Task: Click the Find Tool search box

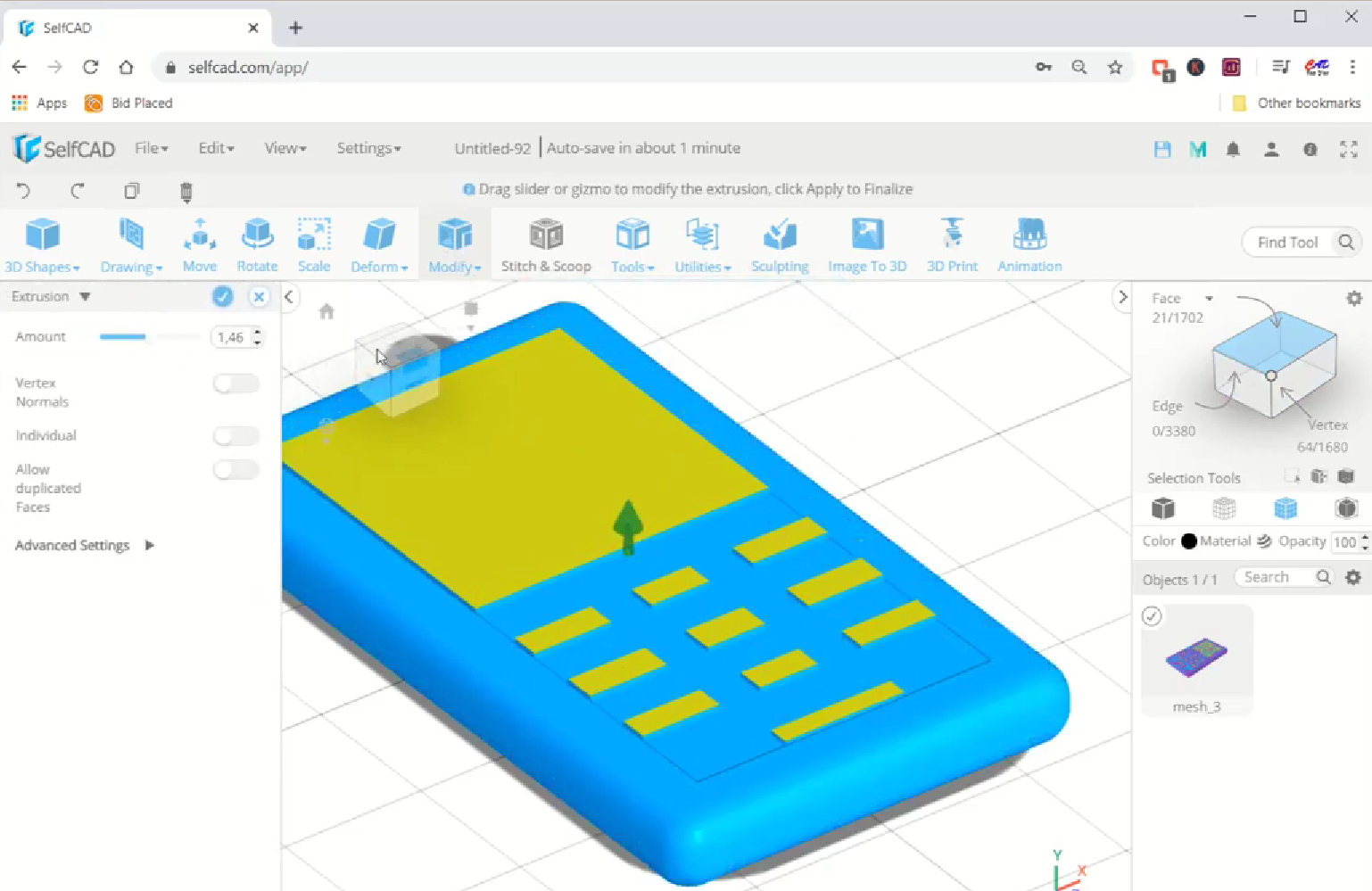Action: [1302, 242]
